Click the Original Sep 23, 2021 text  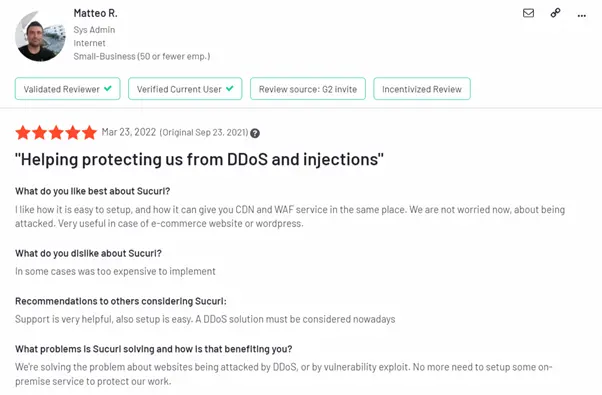coord(204,132)
